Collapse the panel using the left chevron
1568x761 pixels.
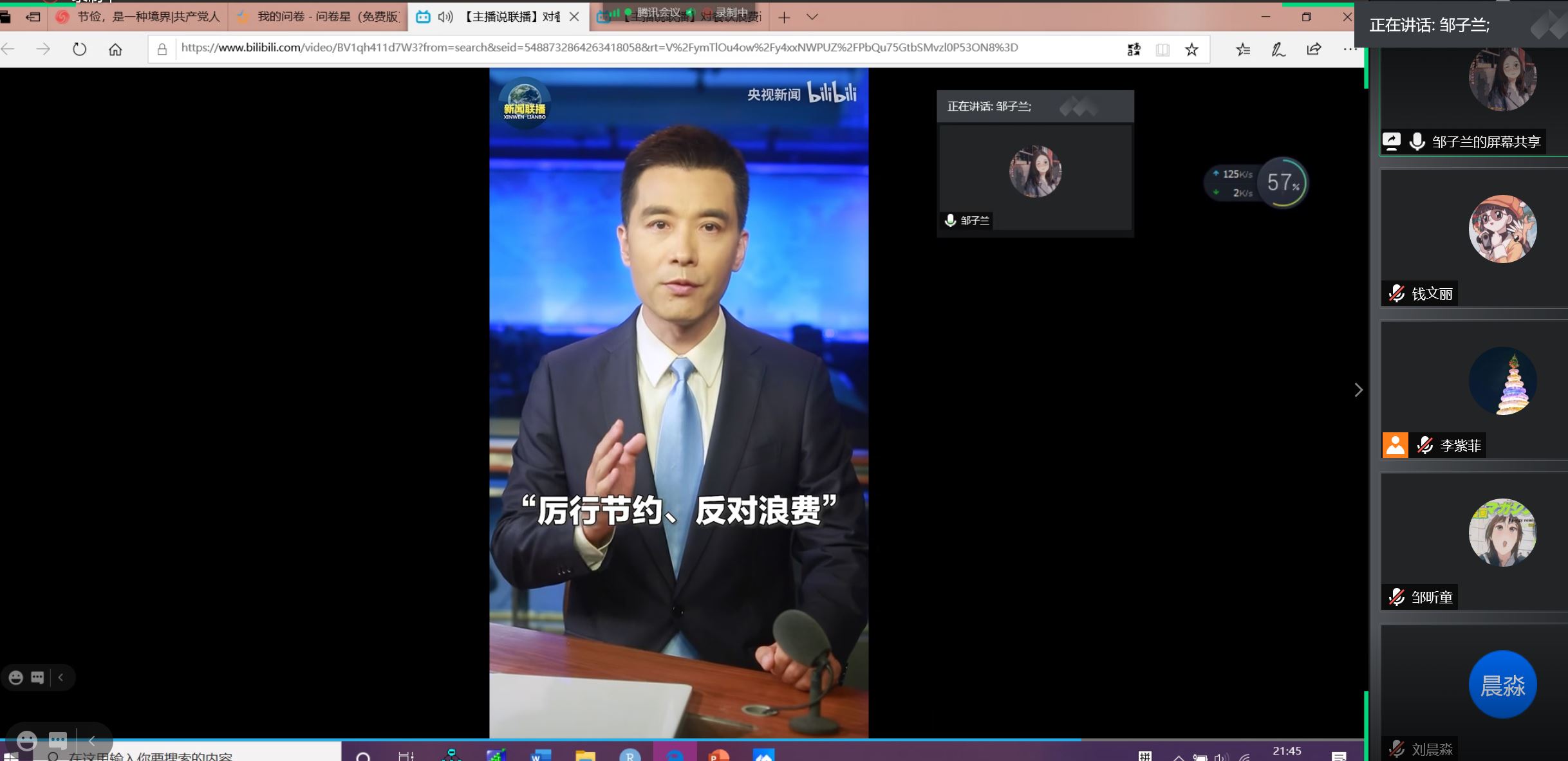60,677
